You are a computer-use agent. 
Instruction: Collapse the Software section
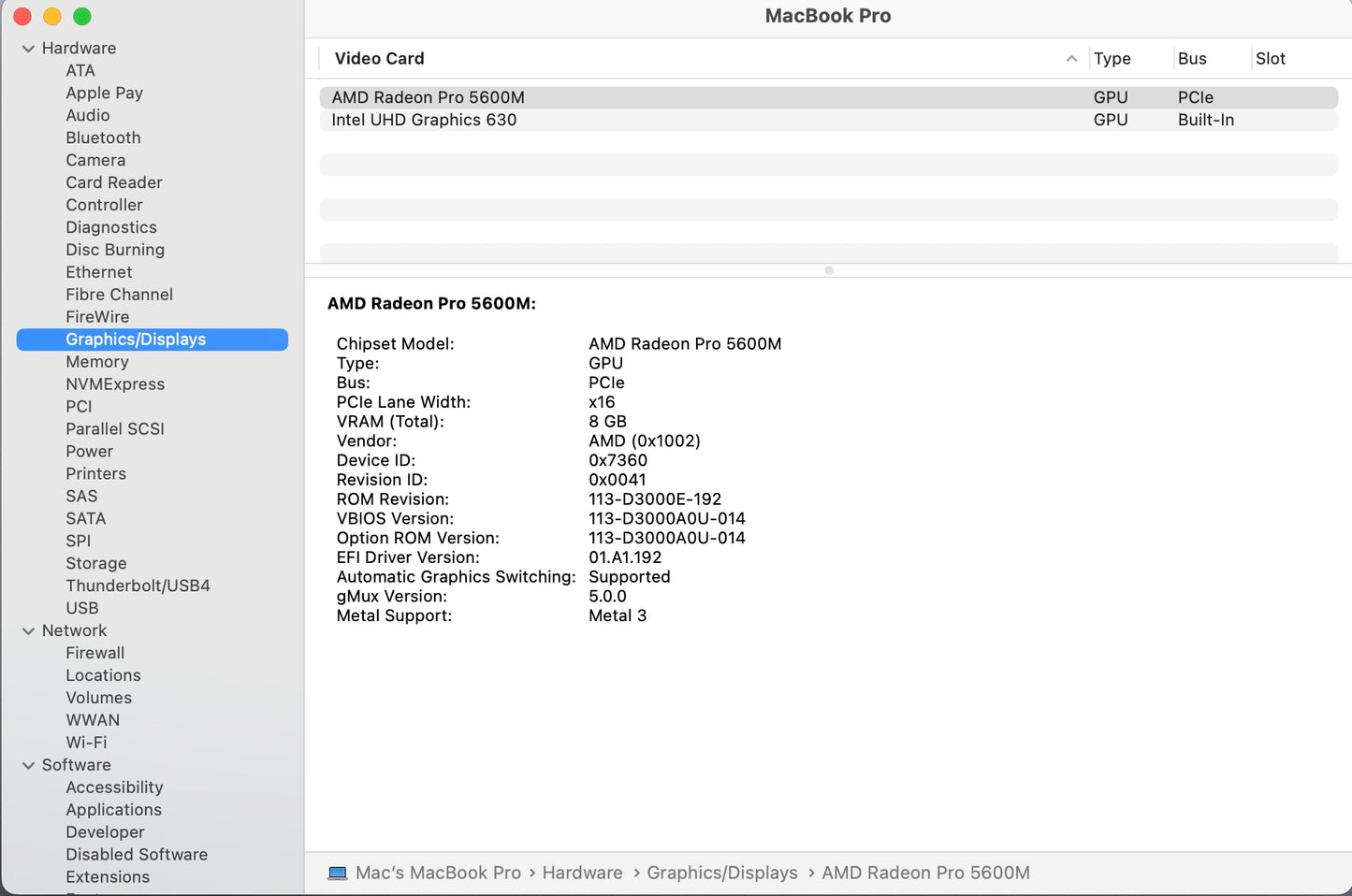pos(28,765)
